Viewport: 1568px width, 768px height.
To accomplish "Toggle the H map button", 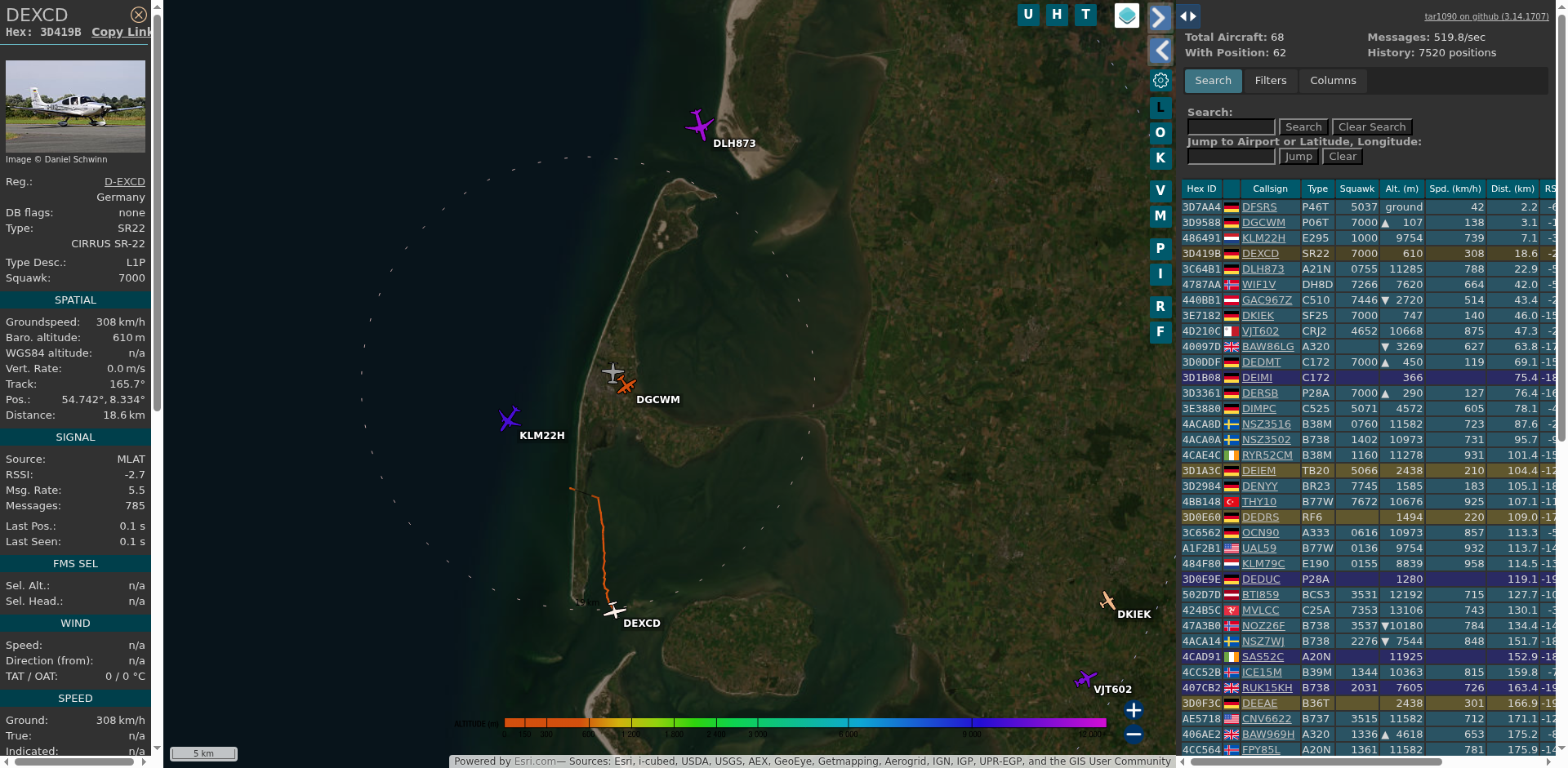I will 1057,15.
